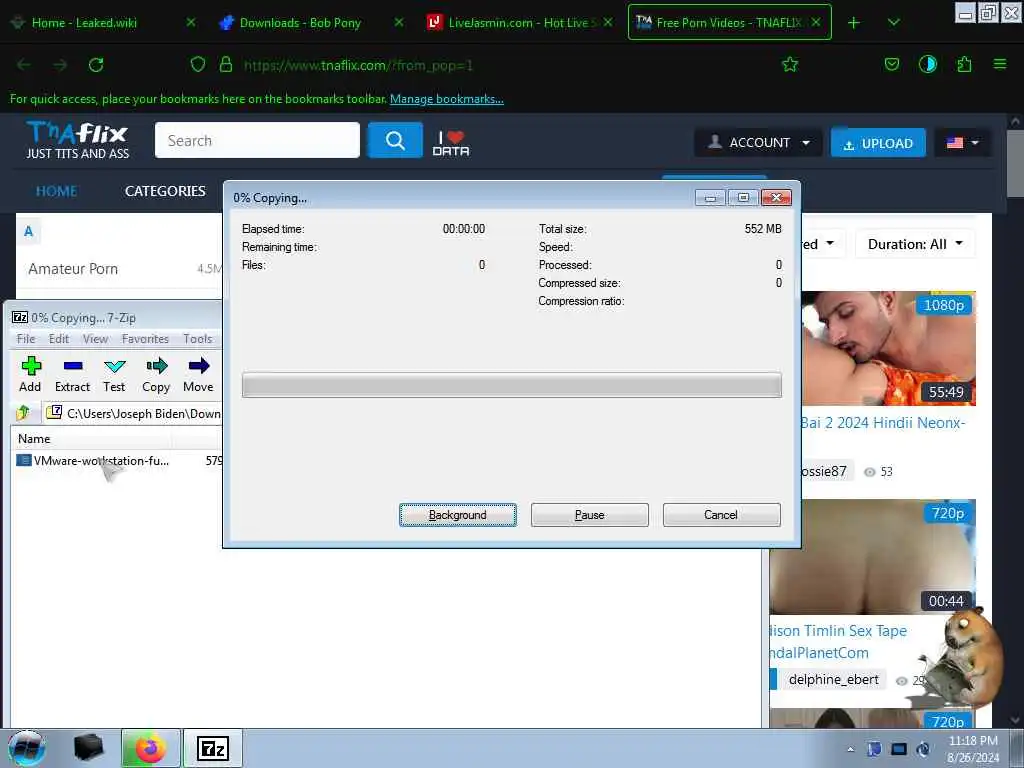Click the I love DATA icon
Viewport: 1024px width, 768px height.
tap(451, 143)
